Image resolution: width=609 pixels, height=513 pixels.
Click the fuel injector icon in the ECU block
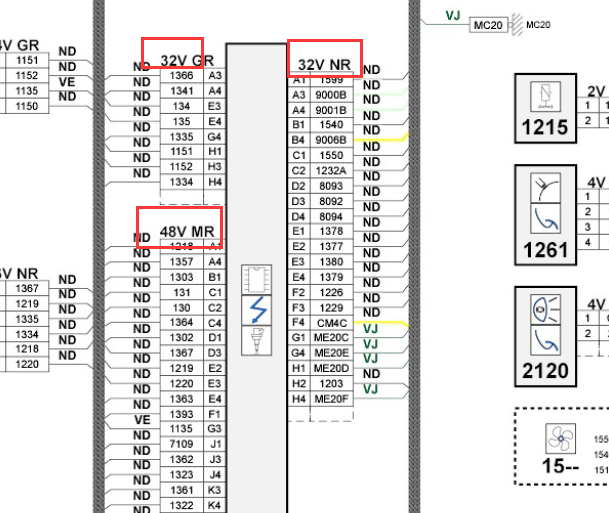coord(256,341)
